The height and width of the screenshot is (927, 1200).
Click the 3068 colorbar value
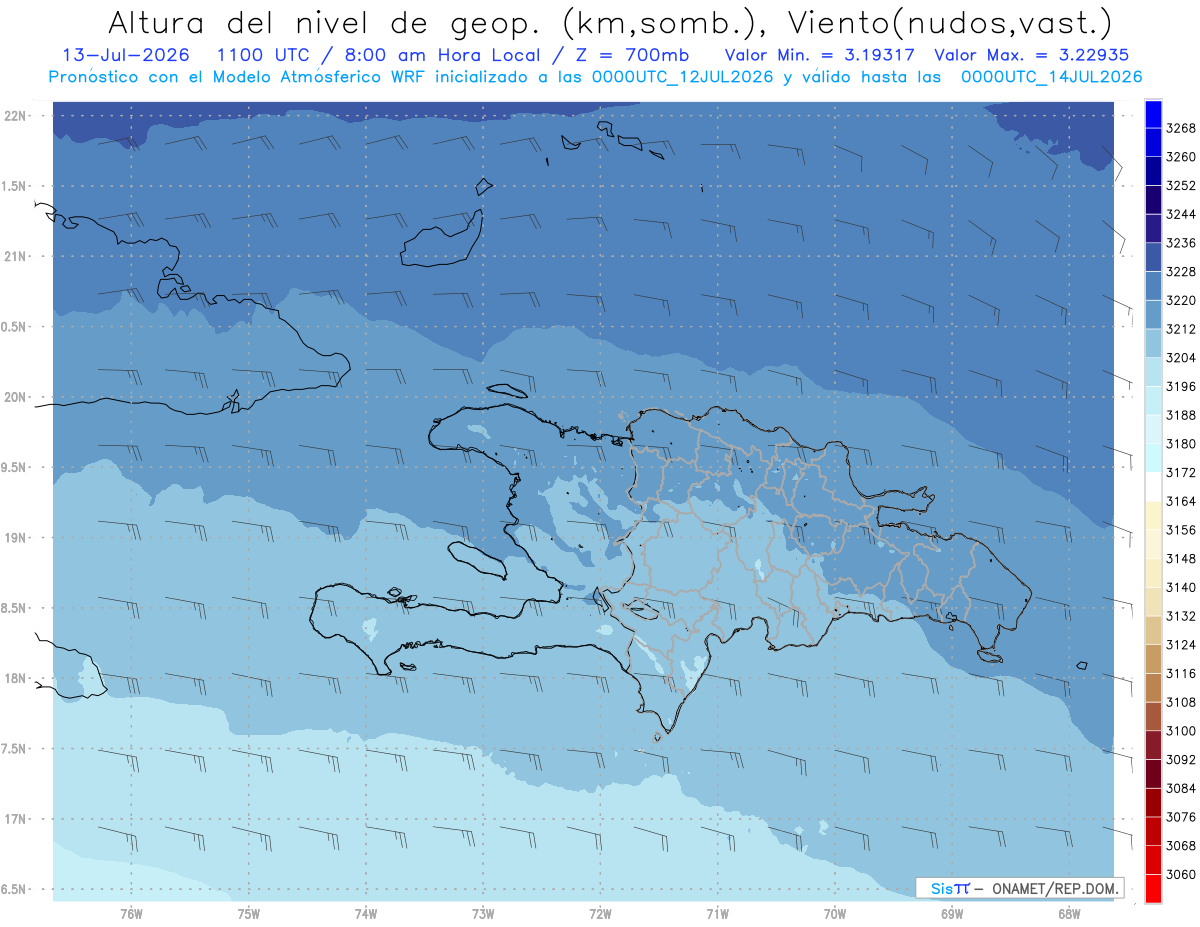coord(1181,845)
